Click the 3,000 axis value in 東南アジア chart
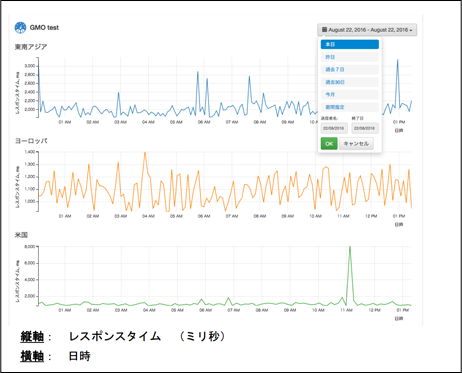Image resolution: width=462 pixels, height=373 pixels. pos(30,66)
